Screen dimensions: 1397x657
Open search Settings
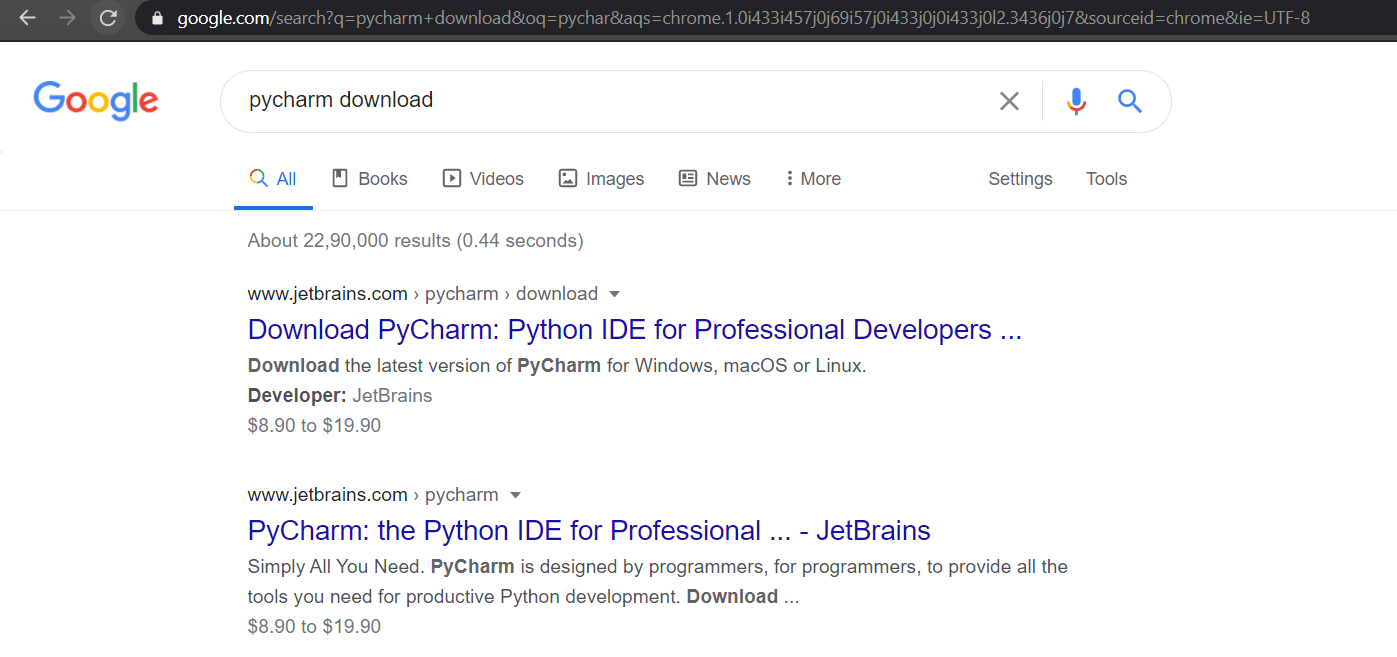coord(1020,179)
